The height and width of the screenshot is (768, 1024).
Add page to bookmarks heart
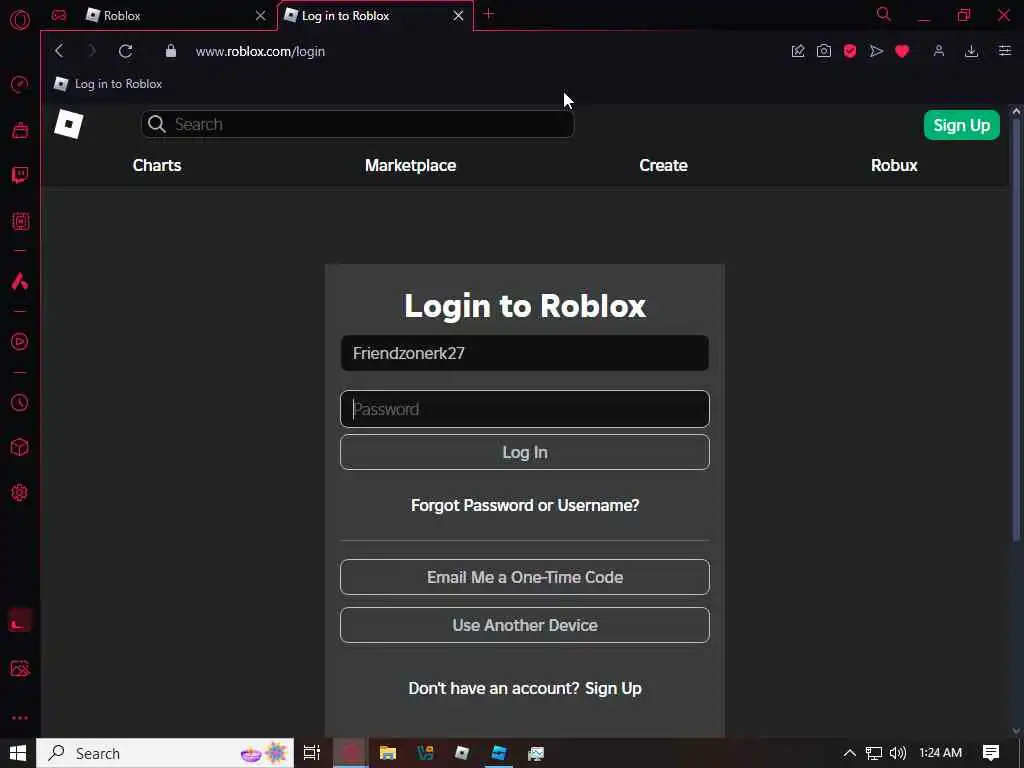point(903,51)
